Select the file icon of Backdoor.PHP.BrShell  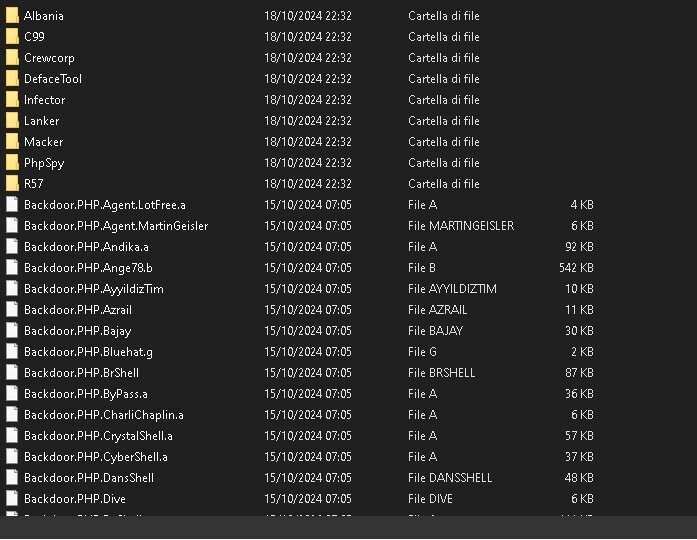point(12,372)
